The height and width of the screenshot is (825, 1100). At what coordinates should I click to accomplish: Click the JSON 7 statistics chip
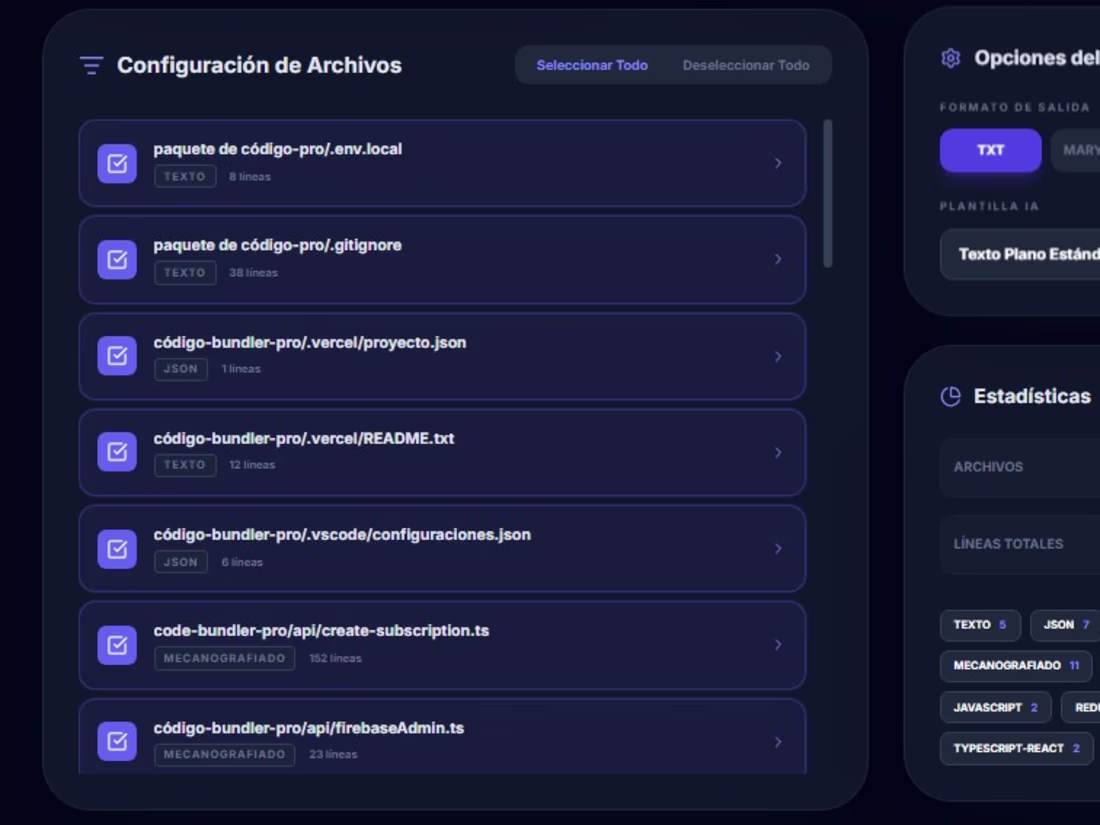(x=1063, y=624)
